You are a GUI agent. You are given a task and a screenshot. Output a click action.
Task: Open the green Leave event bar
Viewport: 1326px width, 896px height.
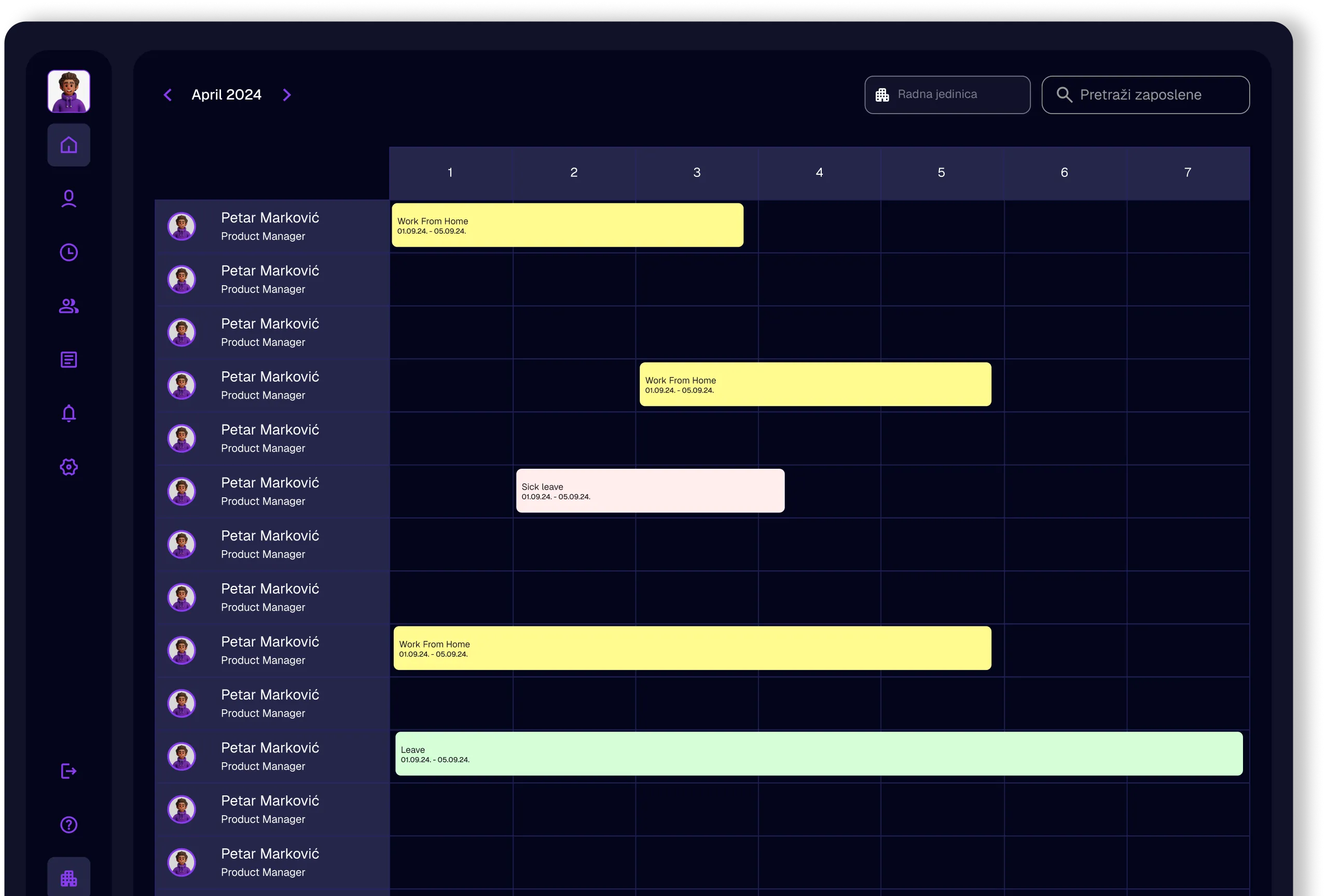(x=819, y=753)
